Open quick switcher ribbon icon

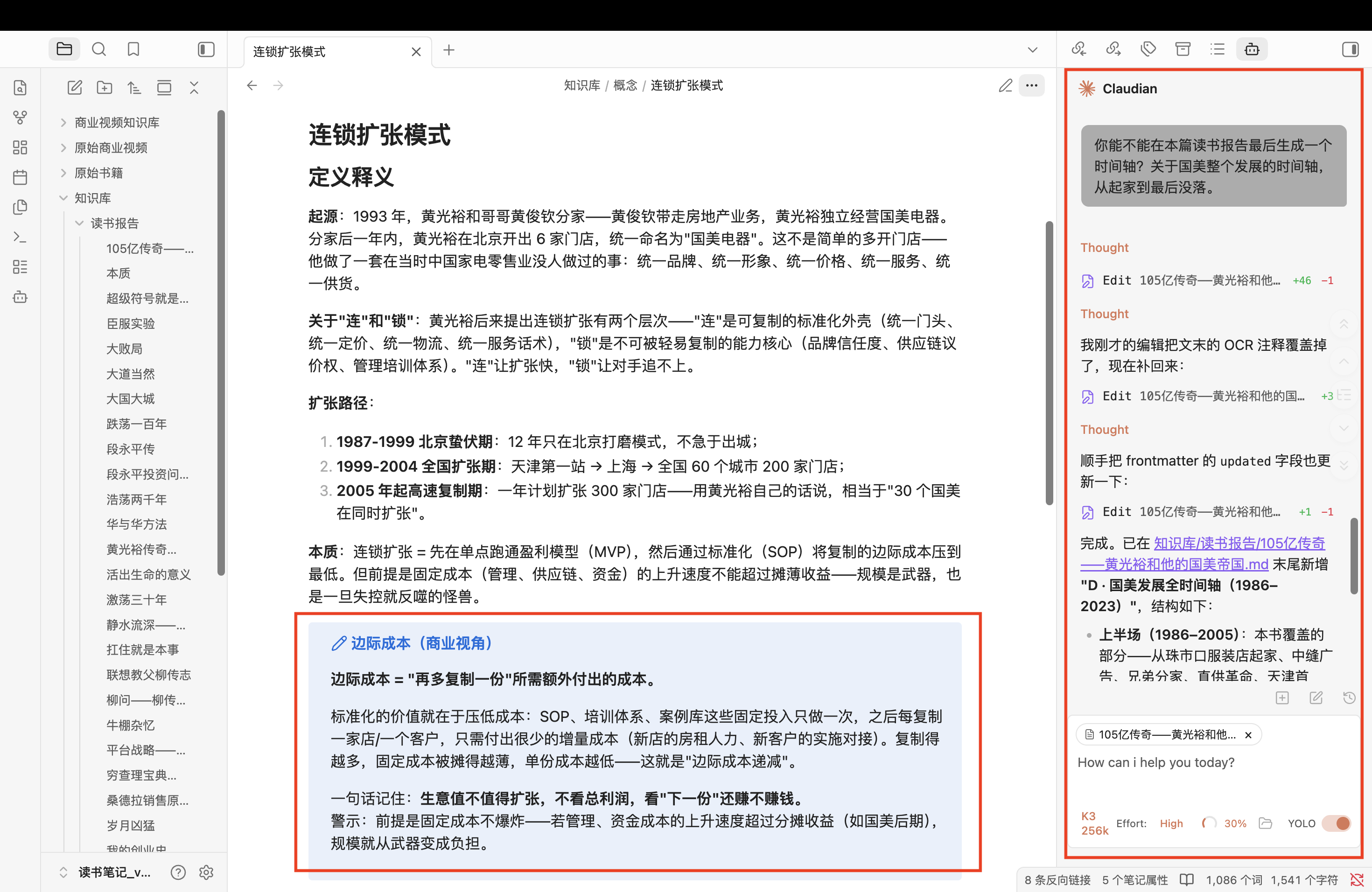click(20, 88)
